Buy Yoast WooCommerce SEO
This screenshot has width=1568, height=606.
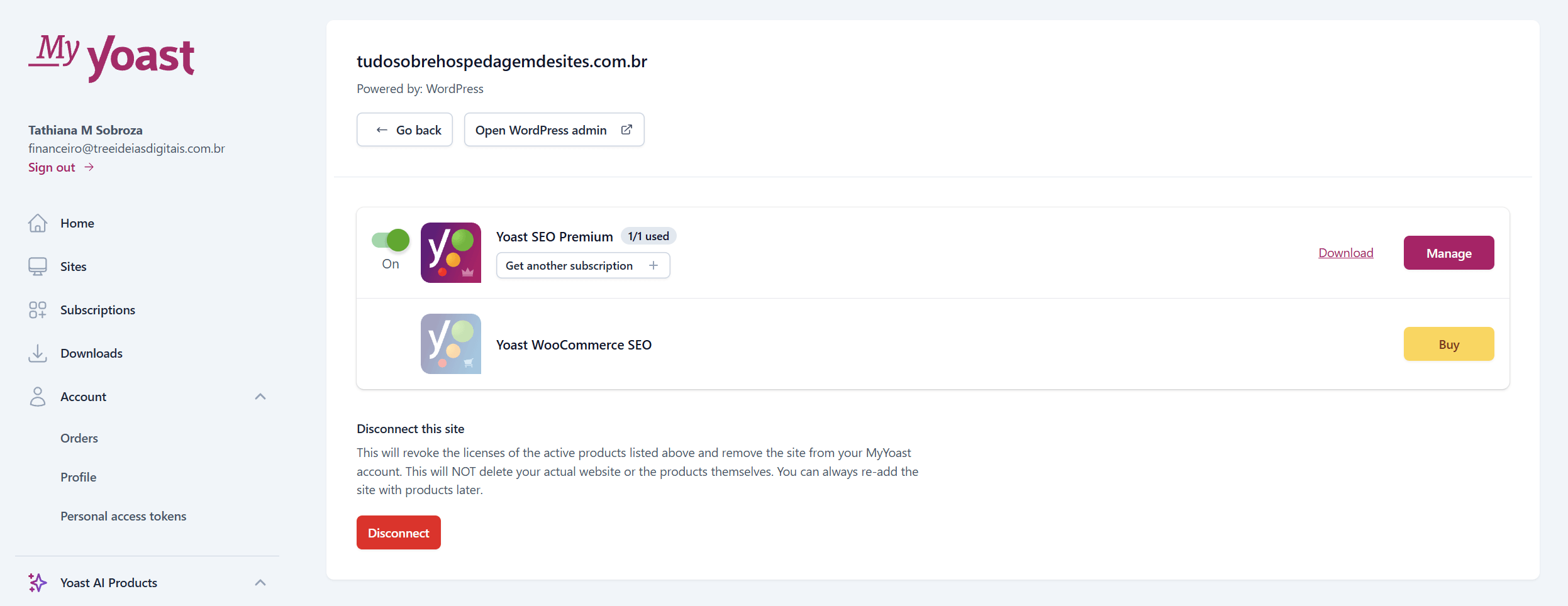click(x=1449, y=344)
